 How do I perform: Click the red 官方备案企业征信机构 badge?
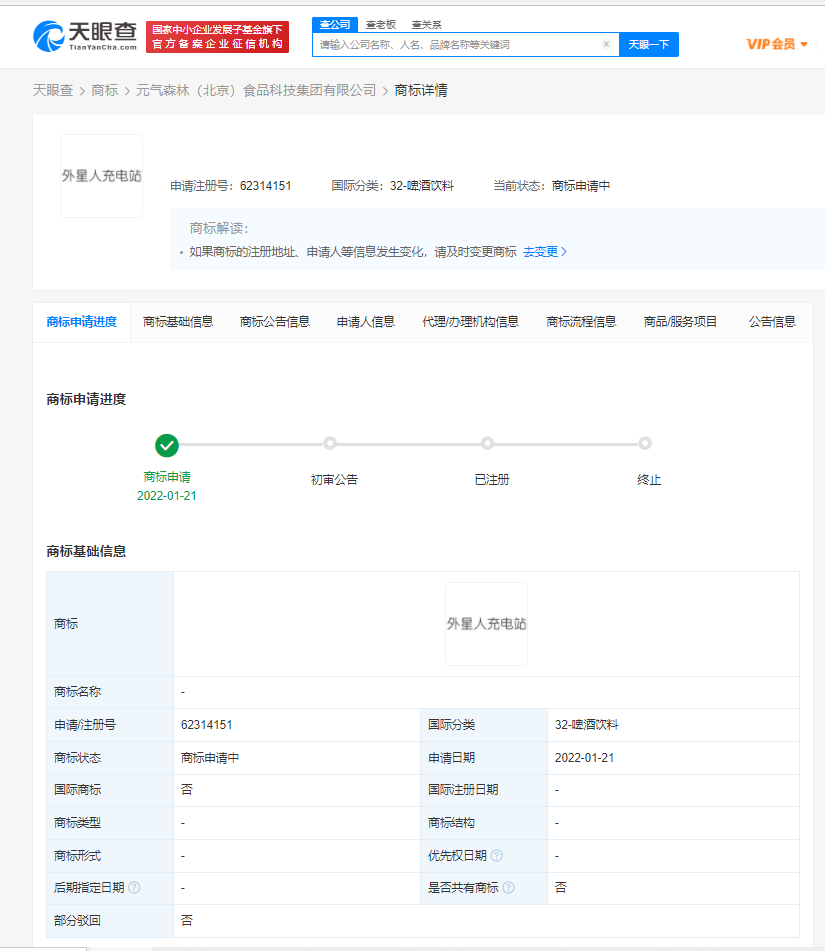click(x=217, y=37)
